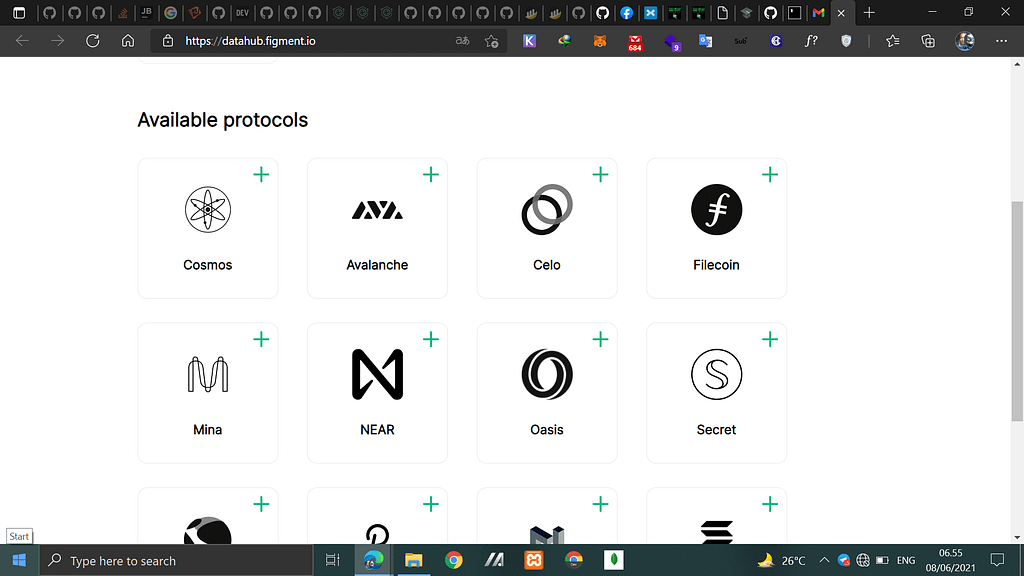Show hidden system tray icons
The width and height of the screenshot is (1024, 576).
tap(824, 560)
